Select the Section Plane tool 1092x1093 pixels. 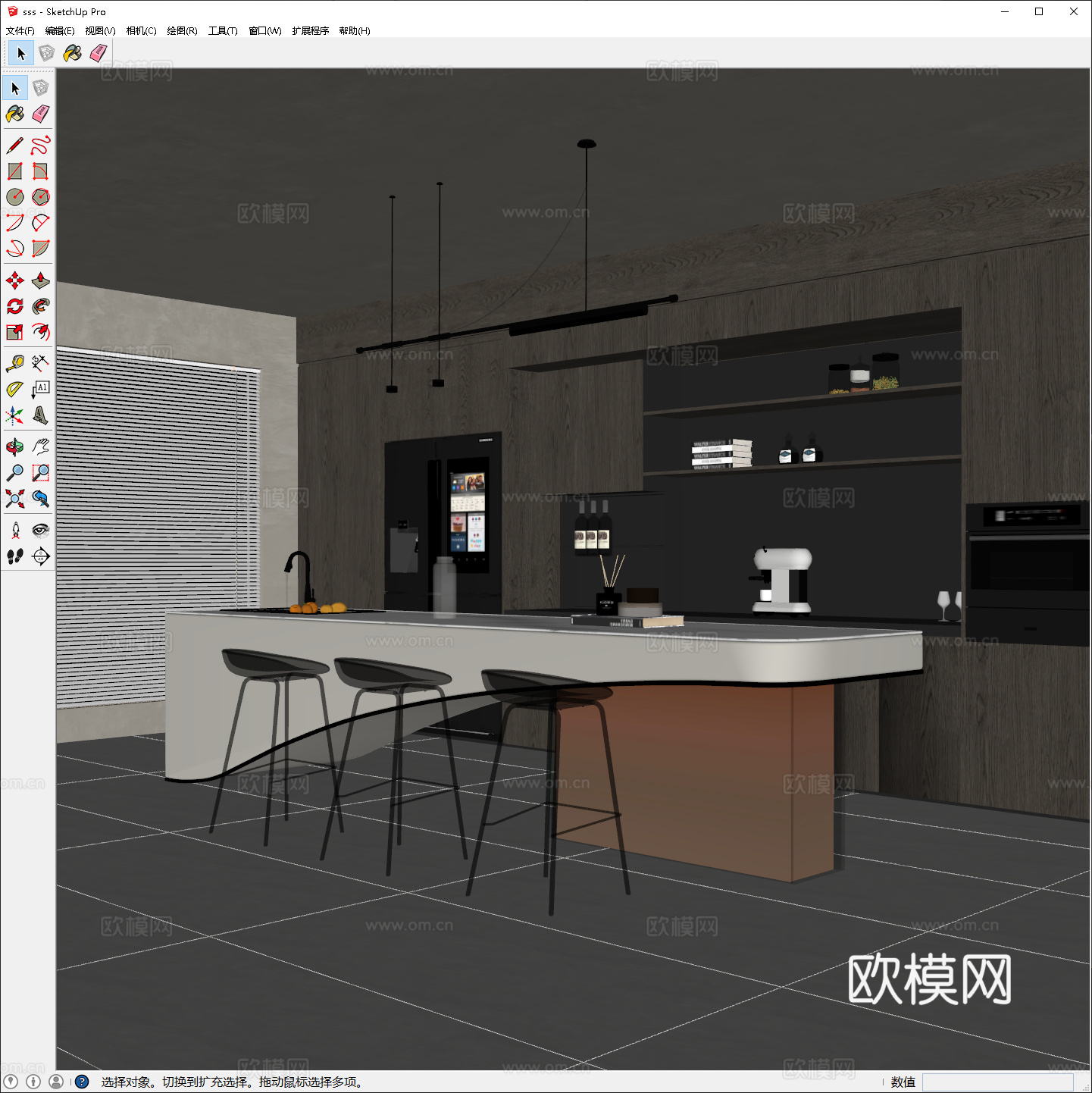41,556
